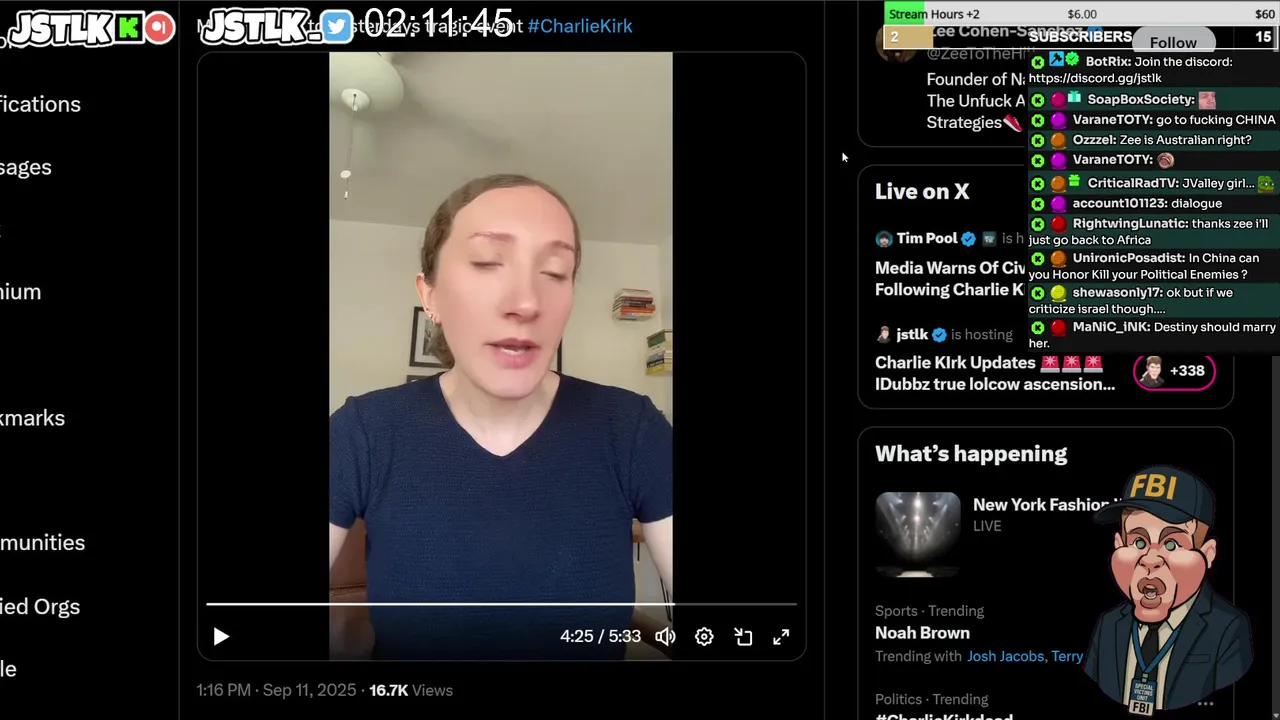1280x720 pixels.
Task: Open Bookmarks in the sidebar
Action: pyautogui.click(x=32, y=418)
